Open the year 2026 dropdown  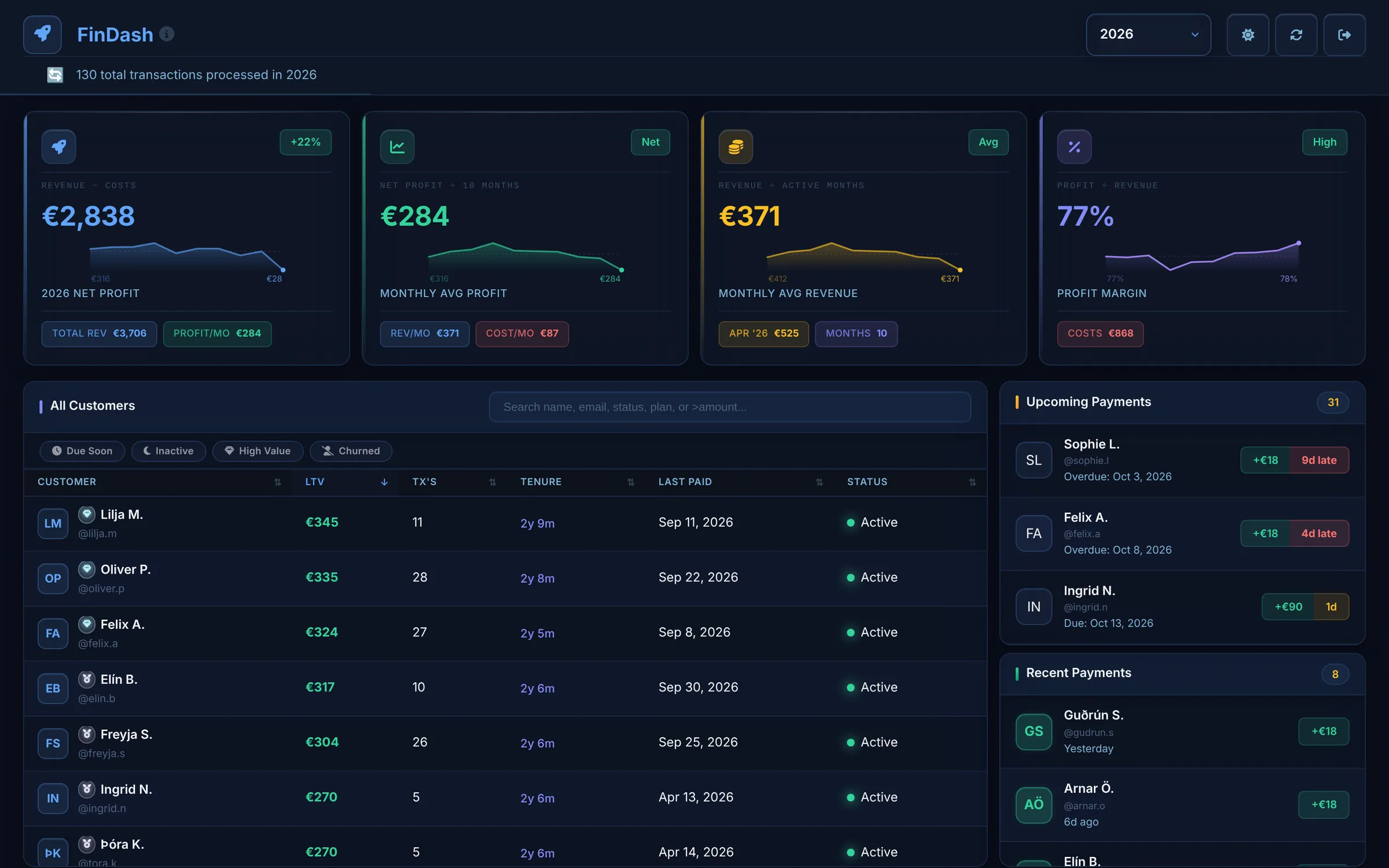(x=1148, y=34)
